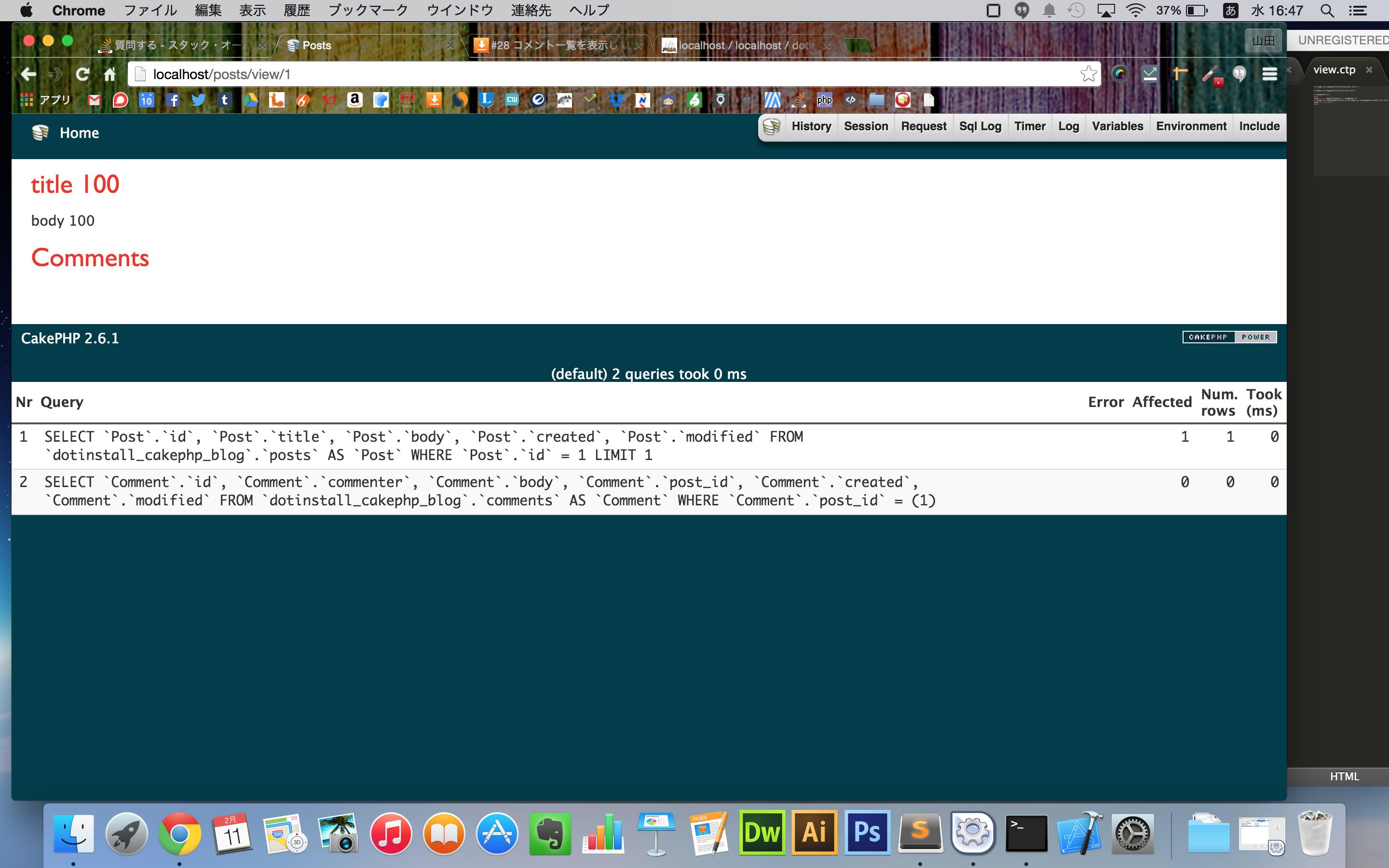Open the Variables panel

1117,126
